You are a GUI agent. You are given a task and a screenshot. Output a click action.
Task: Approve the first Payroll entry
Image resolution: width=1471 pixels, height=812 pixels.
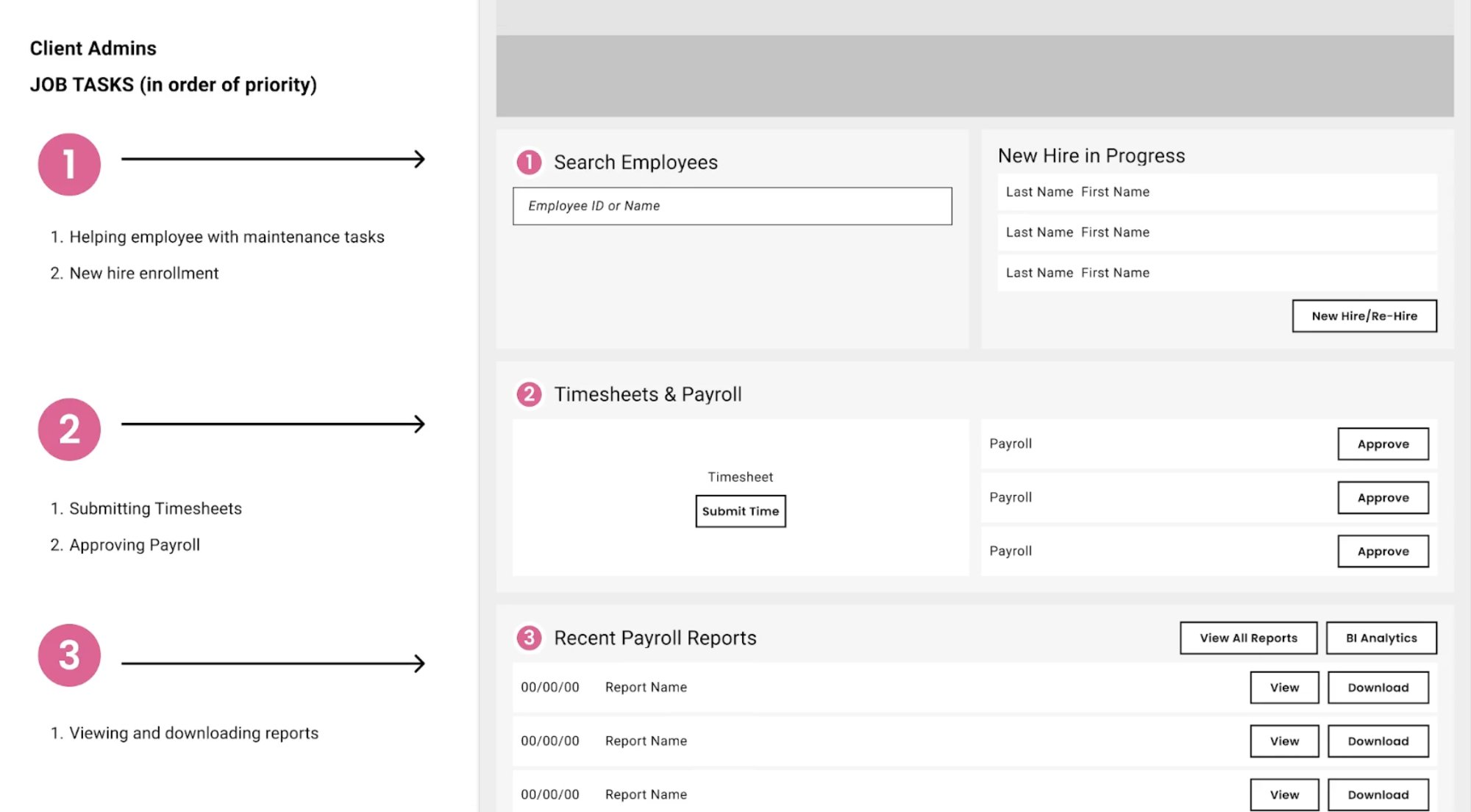(1383, 444)
